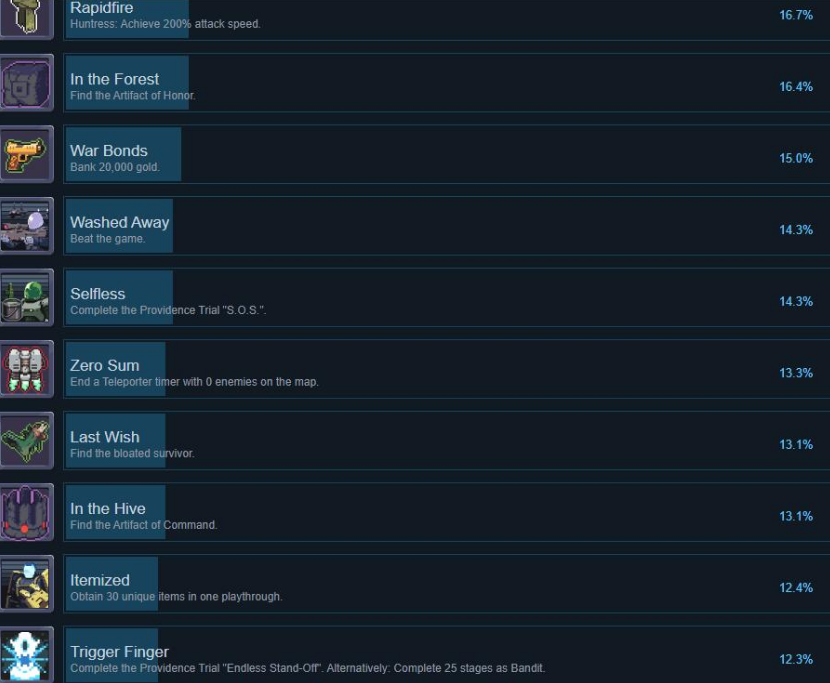This screenshot has width=830, height=683.
Task: Click the Rapidfire achievement icon
Action: tap(26, 19)
